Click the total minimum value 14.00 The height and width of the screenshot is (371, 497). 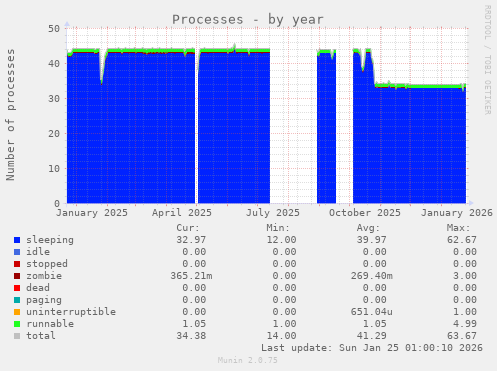[x=281, y=336]
